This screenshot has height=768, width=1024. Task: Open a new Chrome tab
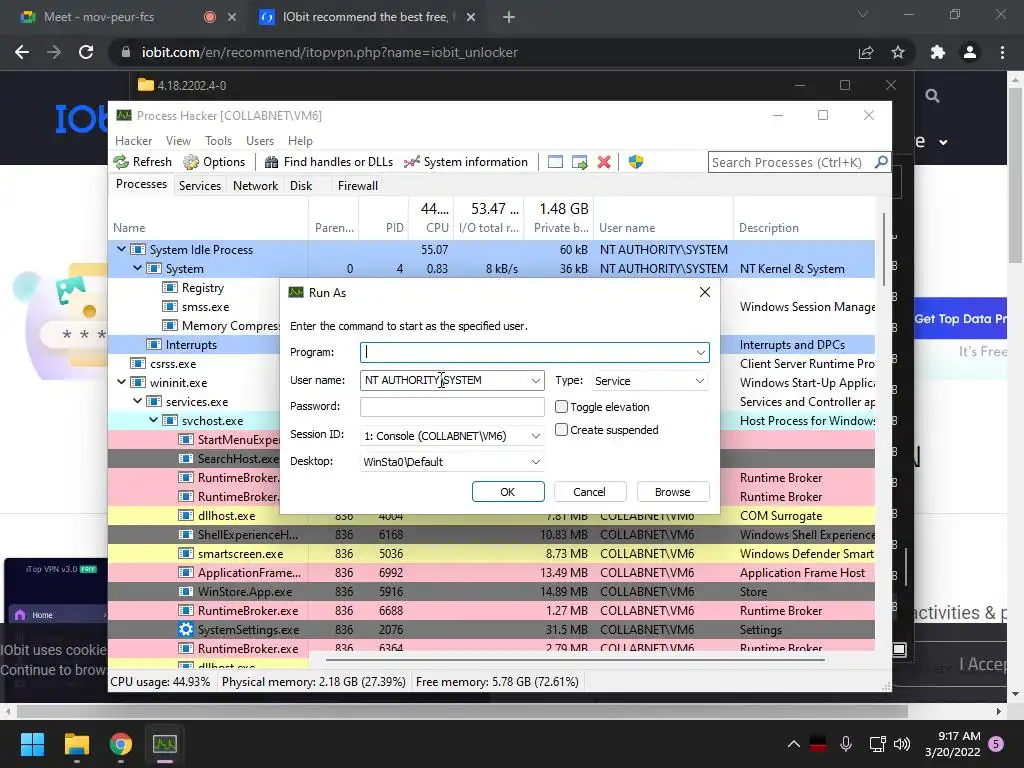[x=509, y=18]
